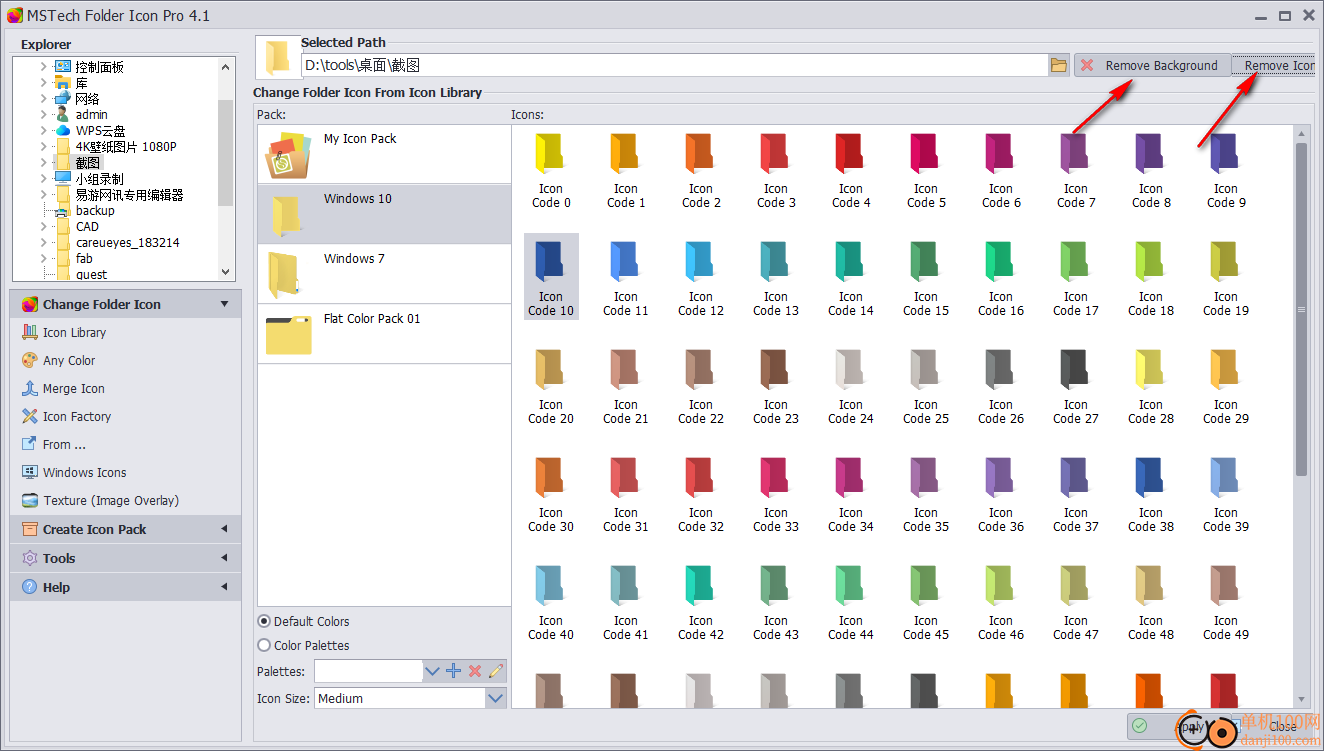Choose Icon Code 42 teal folder
Screen dimensions: 1324x751
pyautogui.click(x=701, y=601)
